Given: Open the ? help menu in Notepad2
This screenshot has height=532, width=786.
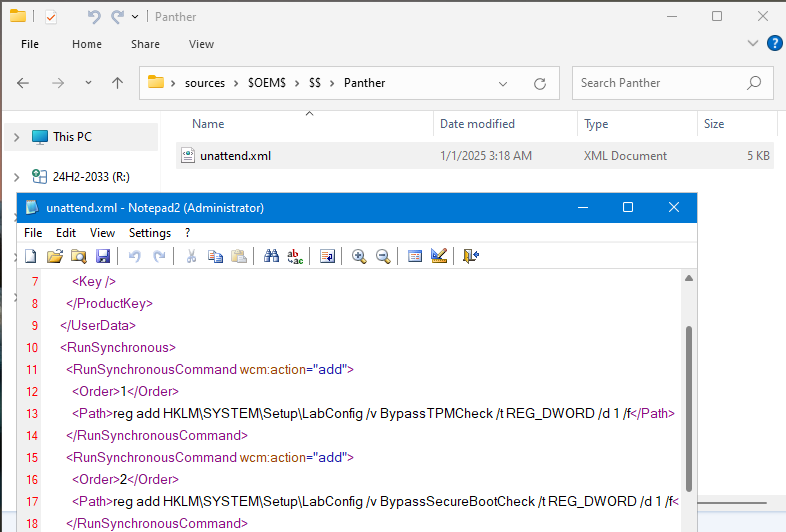Looking at the screenshot, I should pyautogui.click(x=187, y=233).
